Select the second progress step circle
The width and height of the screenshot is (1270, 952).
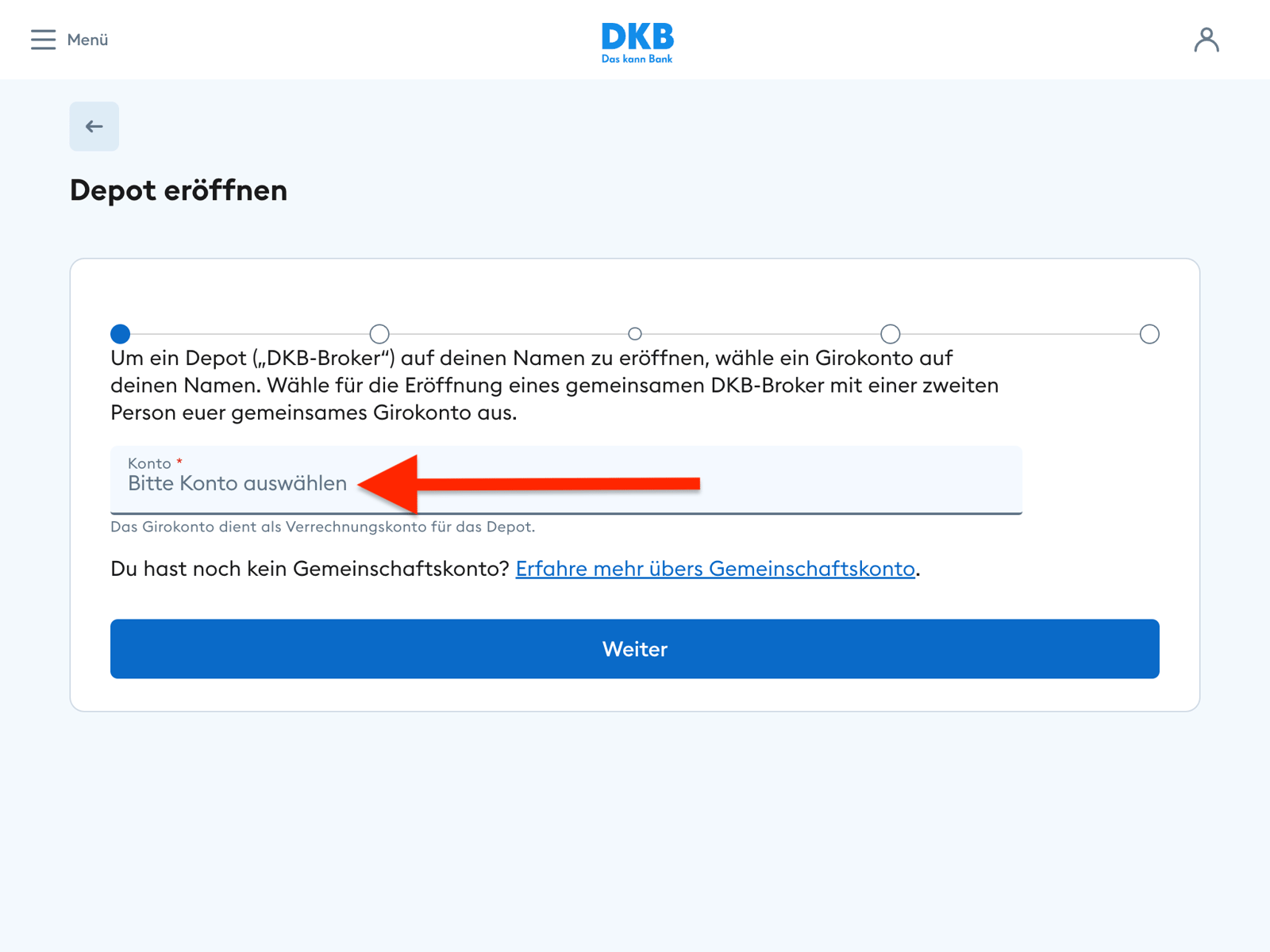[379, 334]
